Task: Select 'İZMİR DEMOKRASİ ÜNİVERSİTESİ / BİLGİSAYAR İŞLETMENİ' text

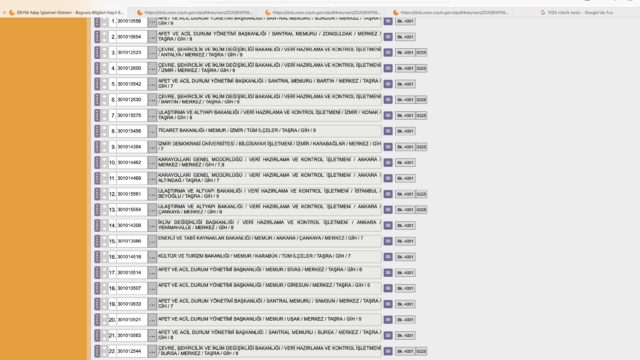Action: pos(269,147)
